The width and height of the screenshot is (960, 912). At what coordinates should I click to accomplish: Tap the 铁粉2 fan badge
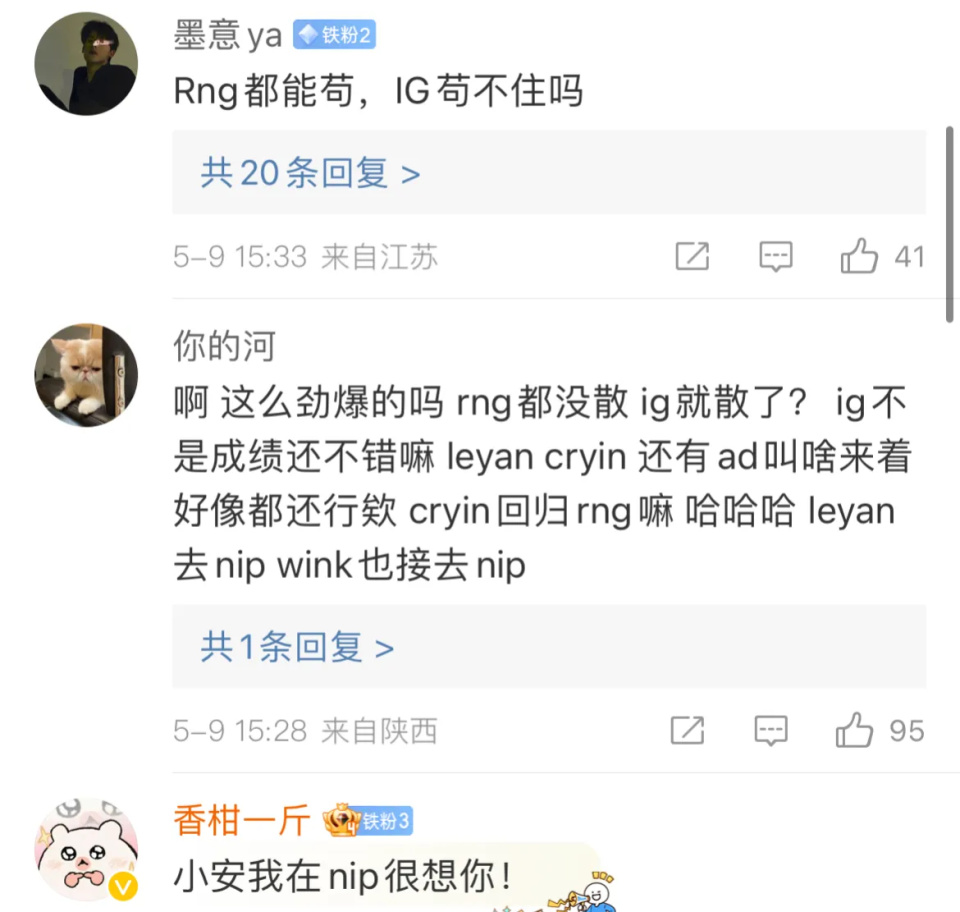[334, 34]
